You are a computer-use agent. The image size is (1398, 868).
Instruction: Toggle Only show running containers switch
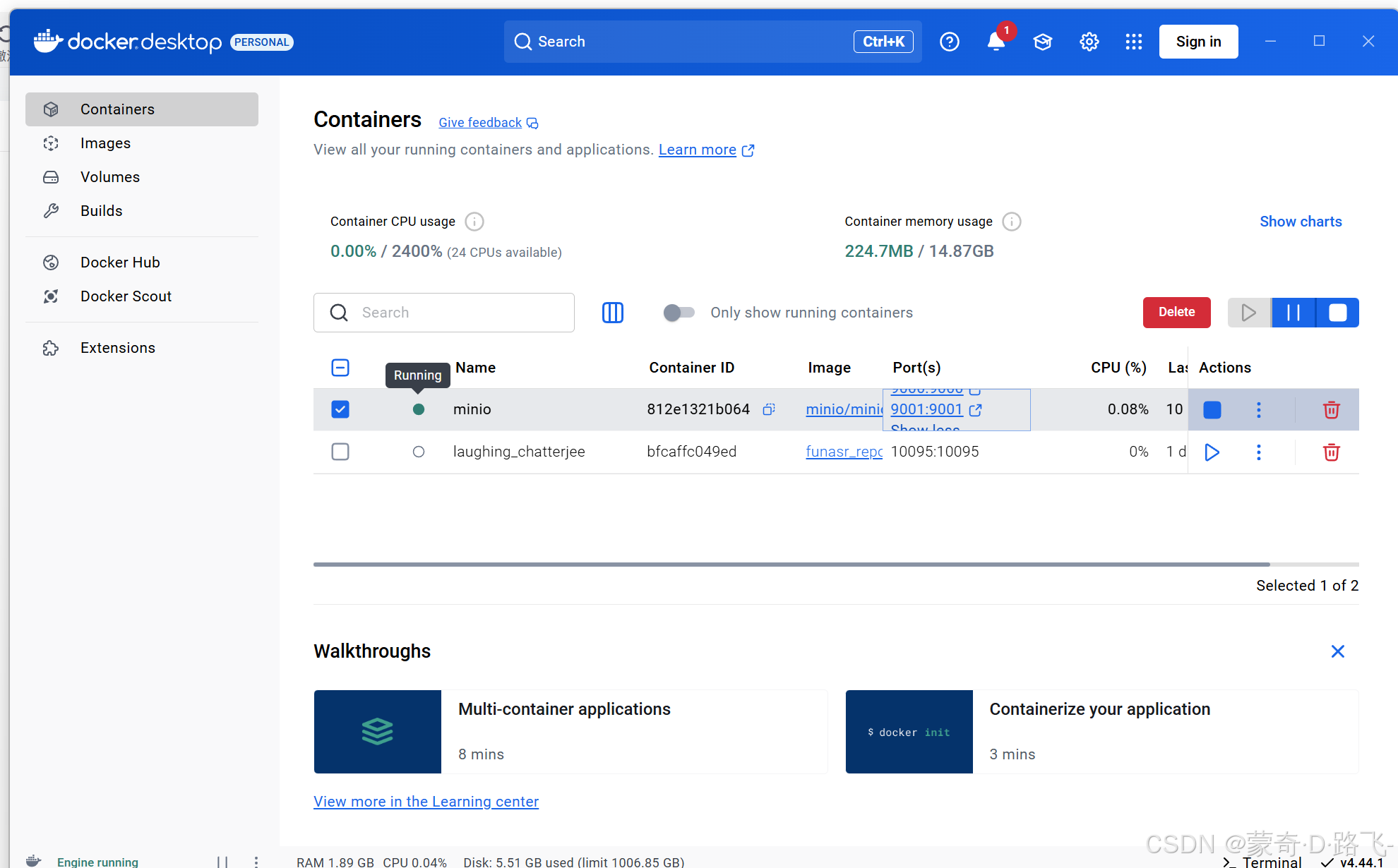[x=679, y=313]
